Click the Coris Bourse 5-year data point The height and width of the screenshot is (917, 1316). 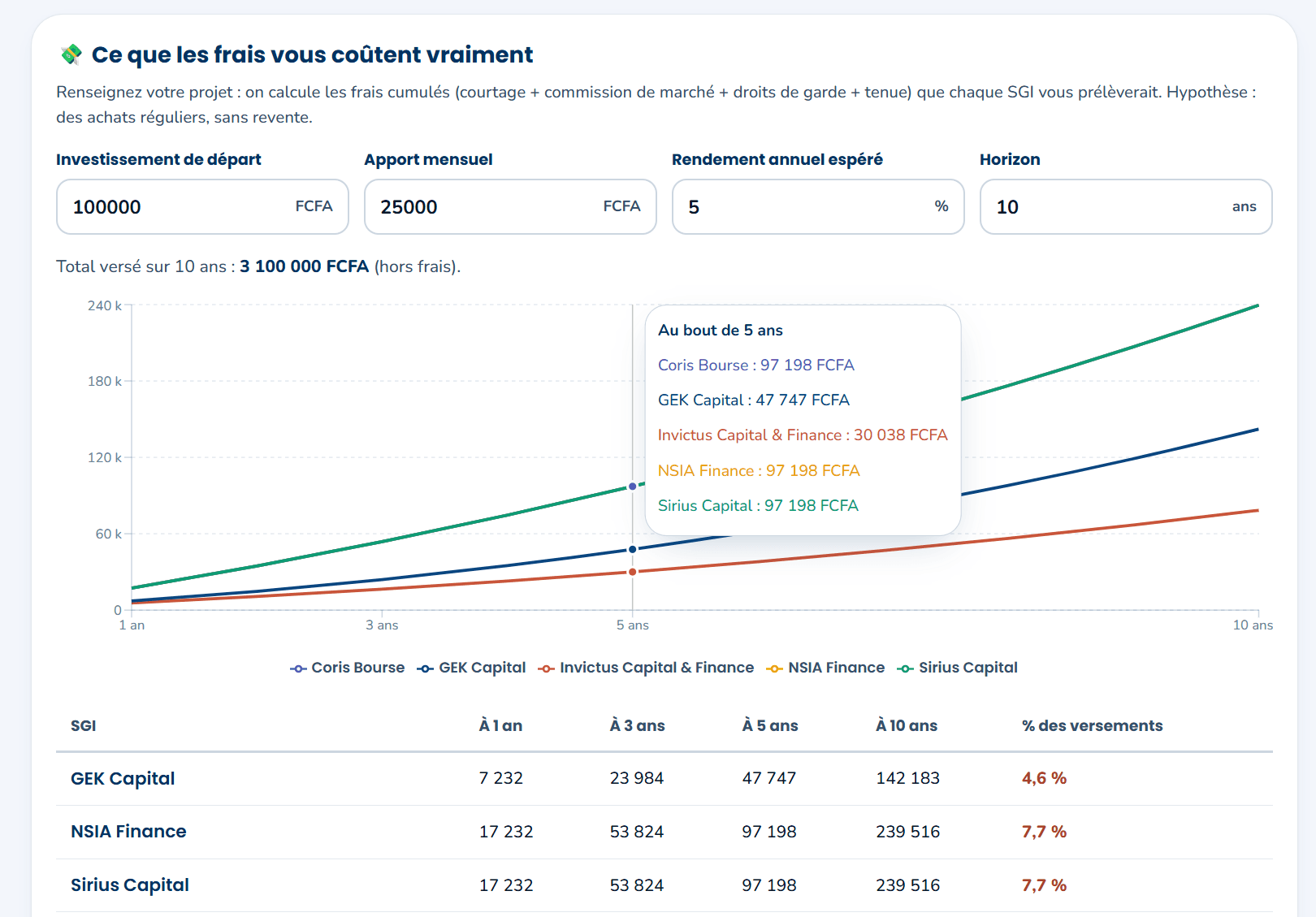point(633,487)
